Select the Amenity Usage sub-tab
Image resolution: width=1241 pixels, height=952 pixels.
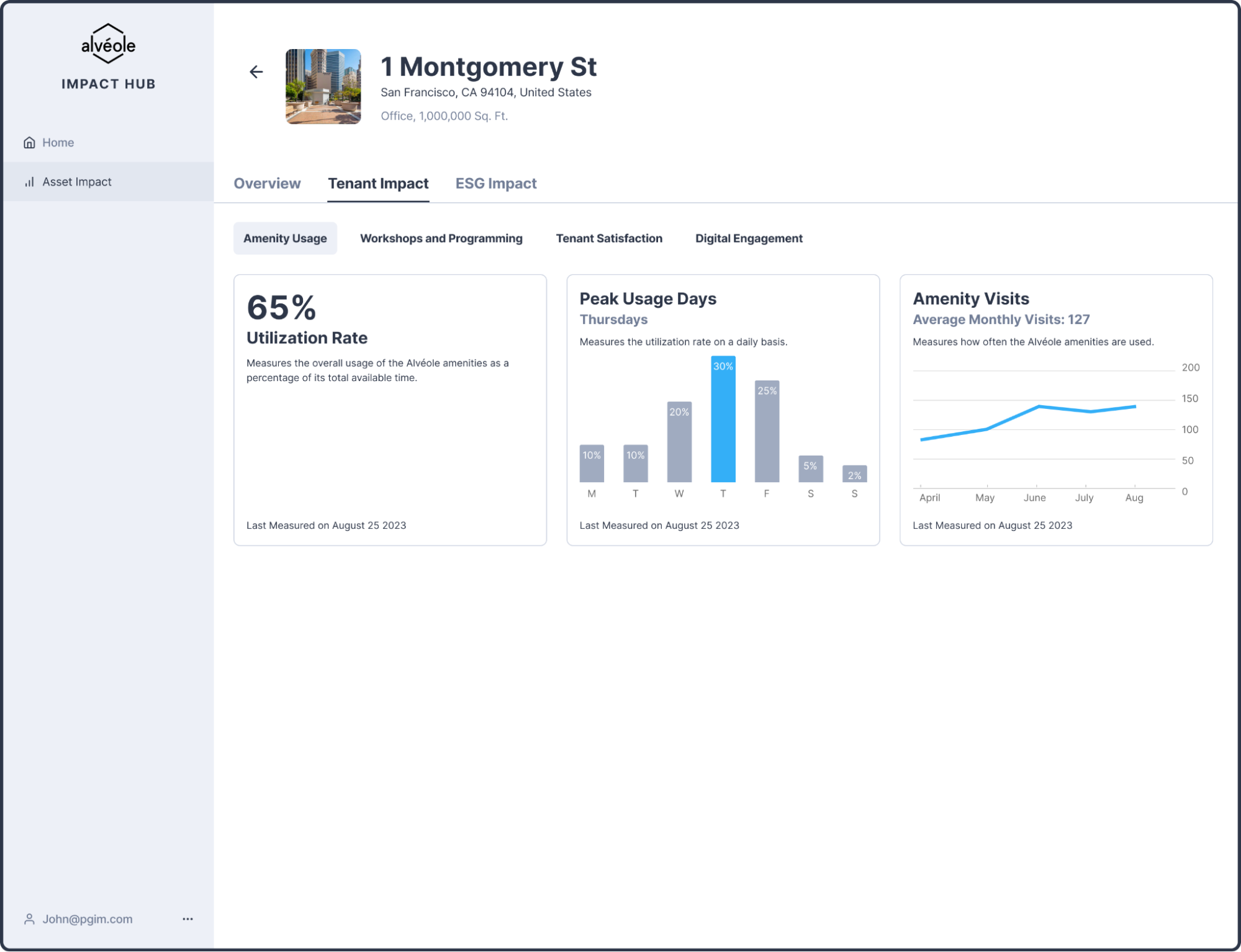285,238
